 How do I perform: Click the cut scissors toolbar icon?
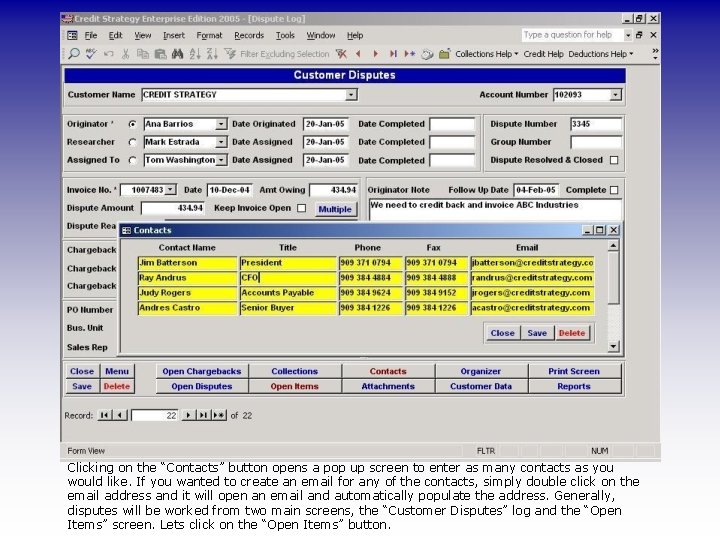point(125,54)
